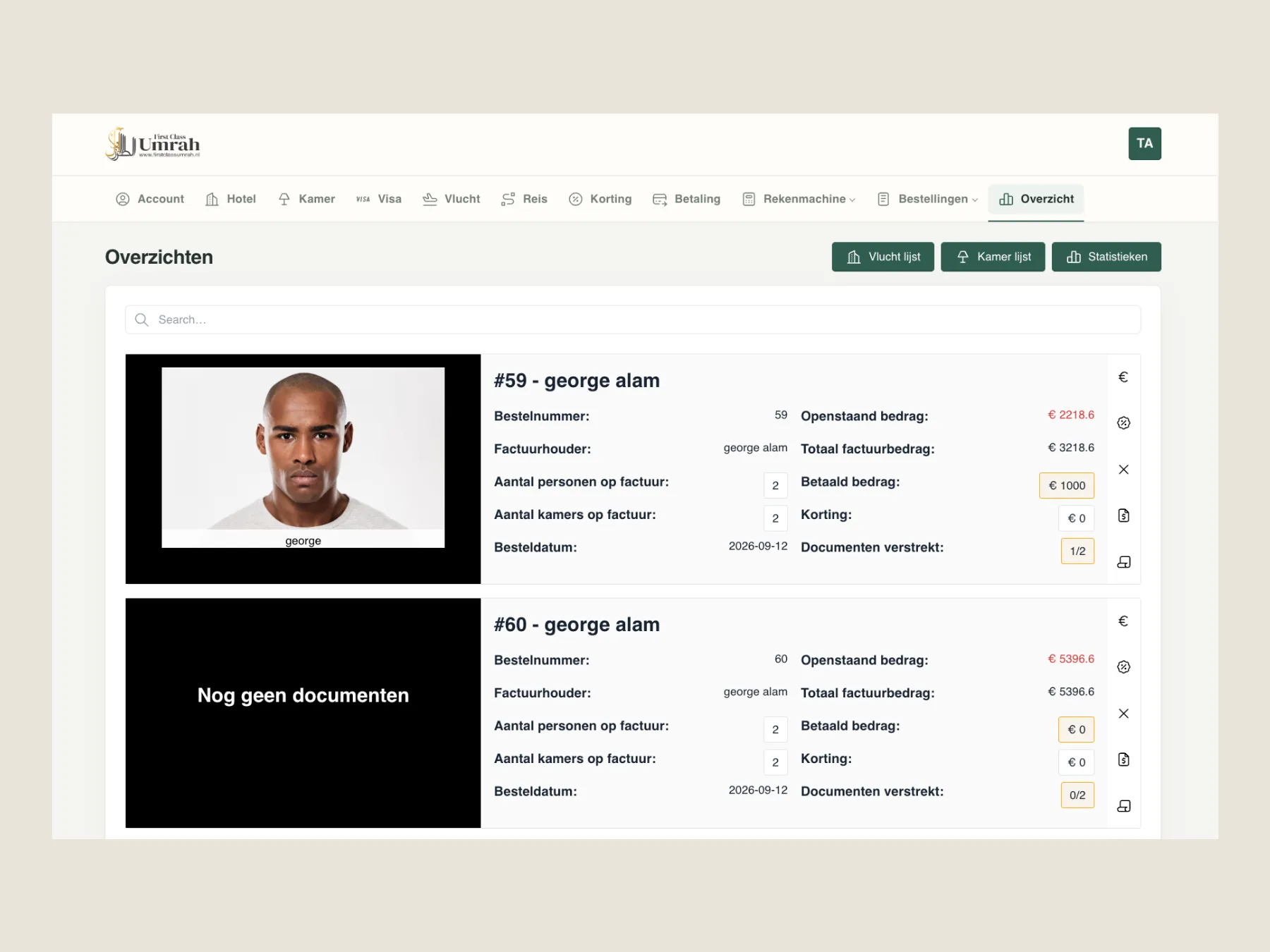Click the #59 - george alam heading

(577, 381)
